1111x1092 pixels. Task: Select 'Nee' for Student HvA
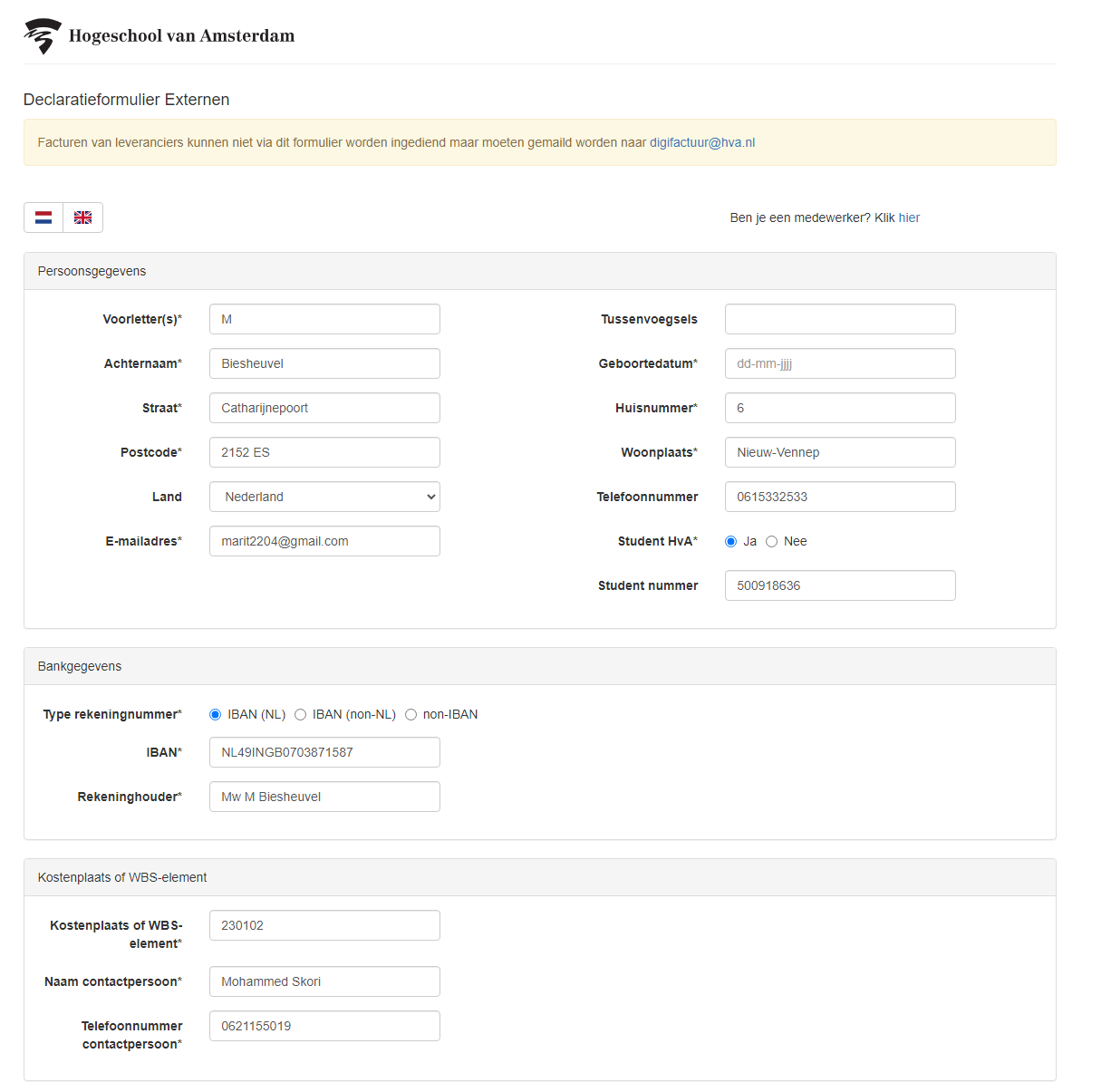[x=772, y=542]
